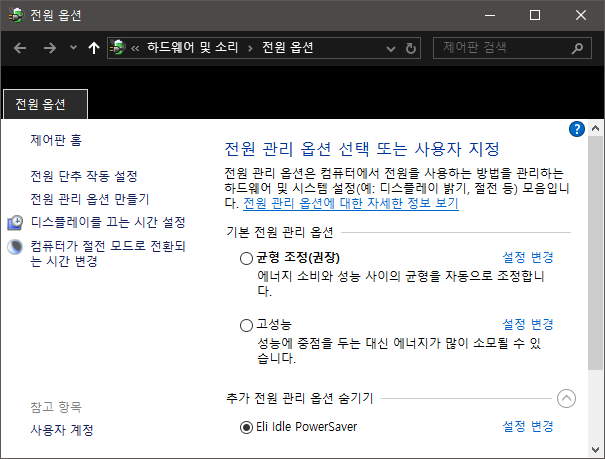The width and height of the screenshot is (605, 459).
Task: Open 전원 단추 작동 설정
Action: coord(84,176)
